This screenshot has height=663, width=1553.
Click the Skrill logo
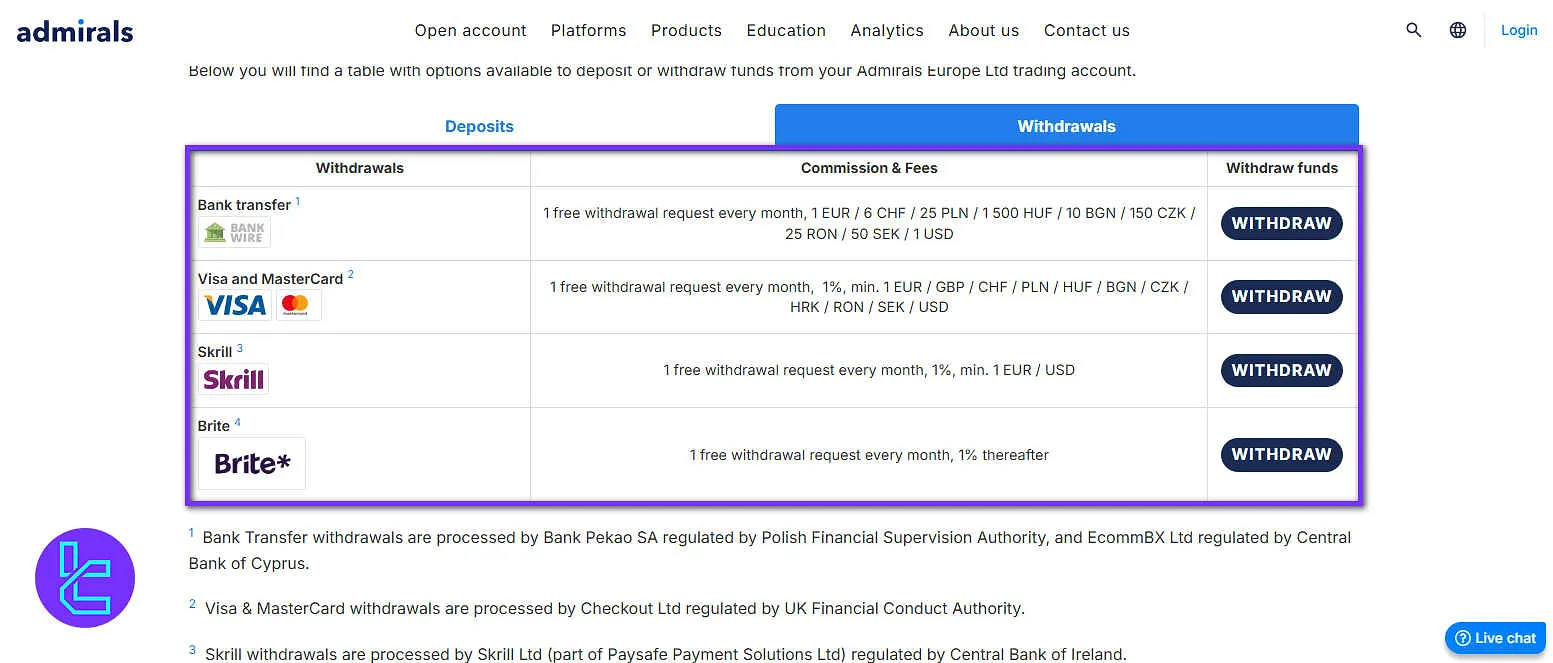click(233, 379)
